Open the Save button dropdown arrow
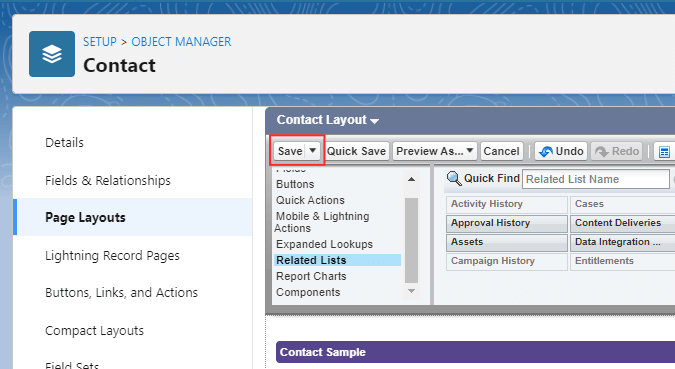675x369 pixels. [313, 151]
